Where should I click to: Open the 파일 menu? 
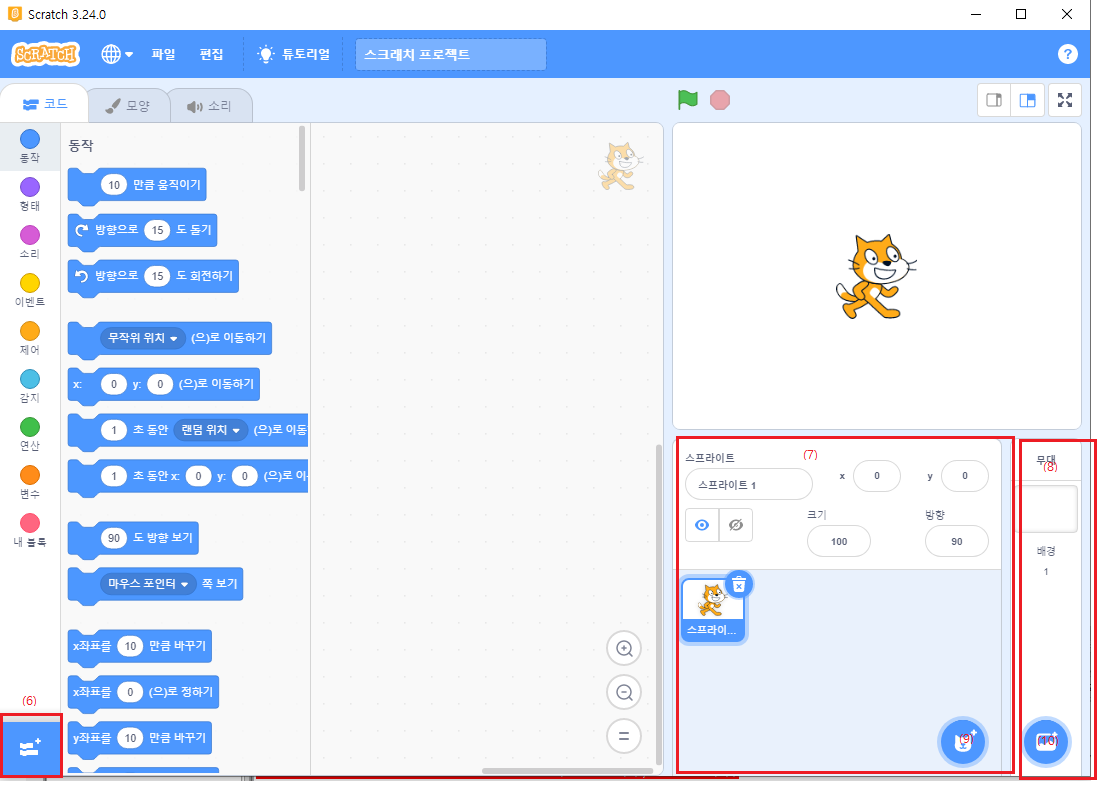[x=164, y=54]
